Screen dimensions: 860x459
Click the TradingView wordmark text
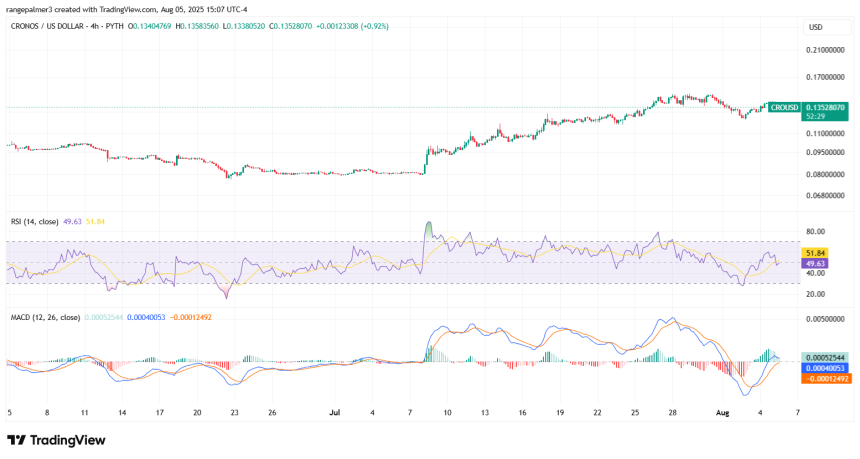coord(67,440)
